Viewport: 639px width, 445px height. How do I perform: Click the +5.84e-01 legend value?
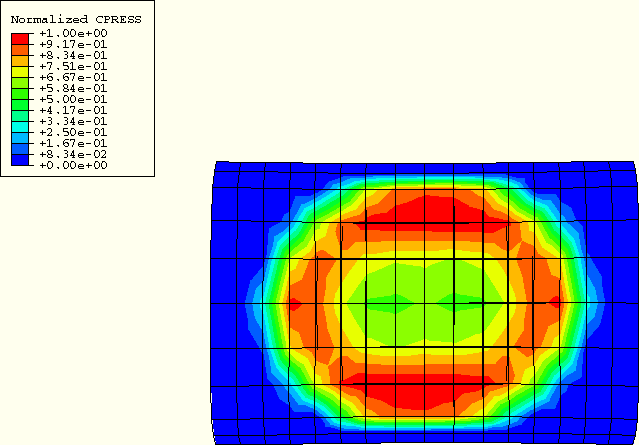[x=73, y=88]
